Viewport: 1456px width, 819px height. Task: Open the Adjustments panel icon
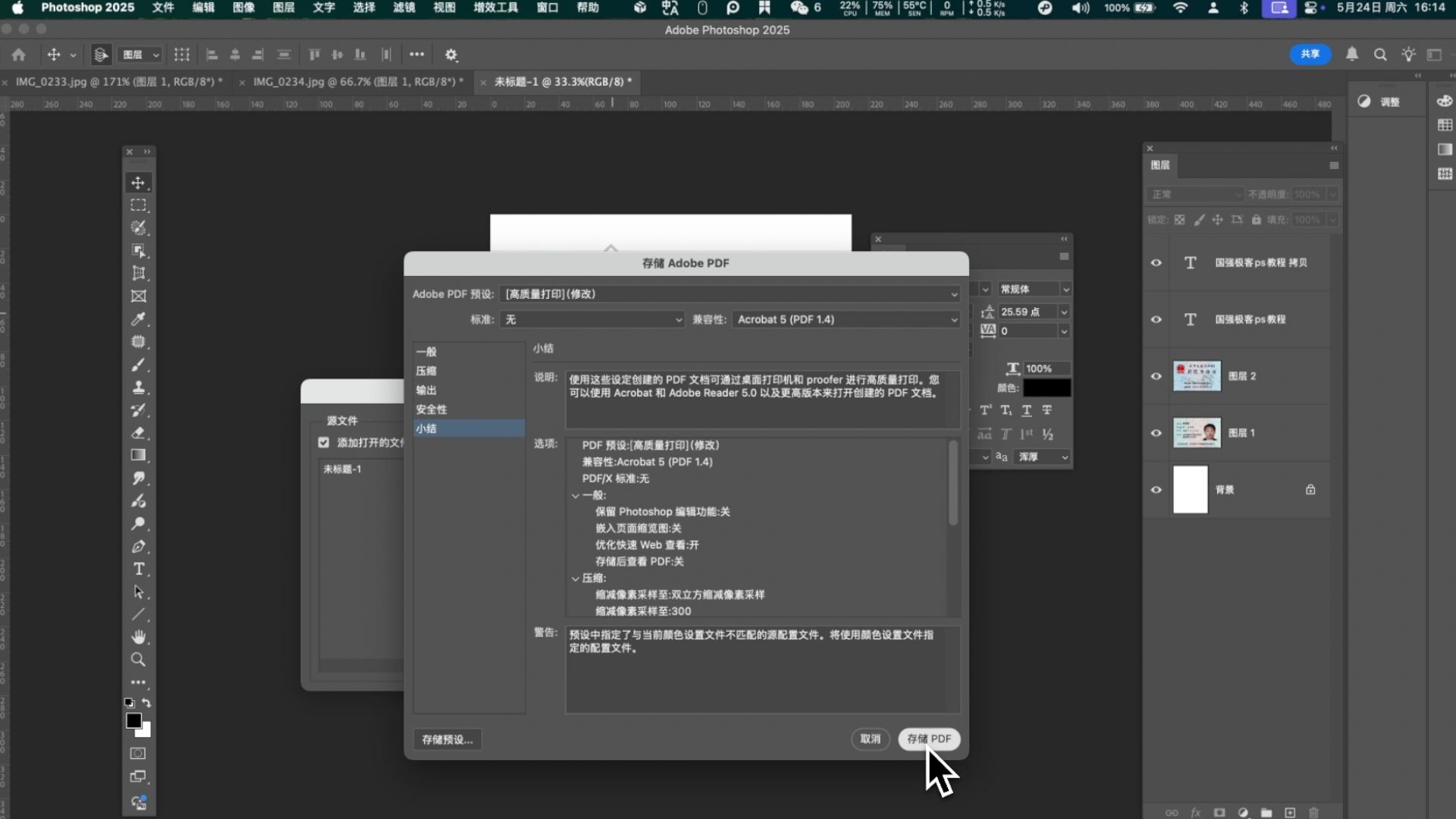pyautogui.click(x=1364, y=102)
